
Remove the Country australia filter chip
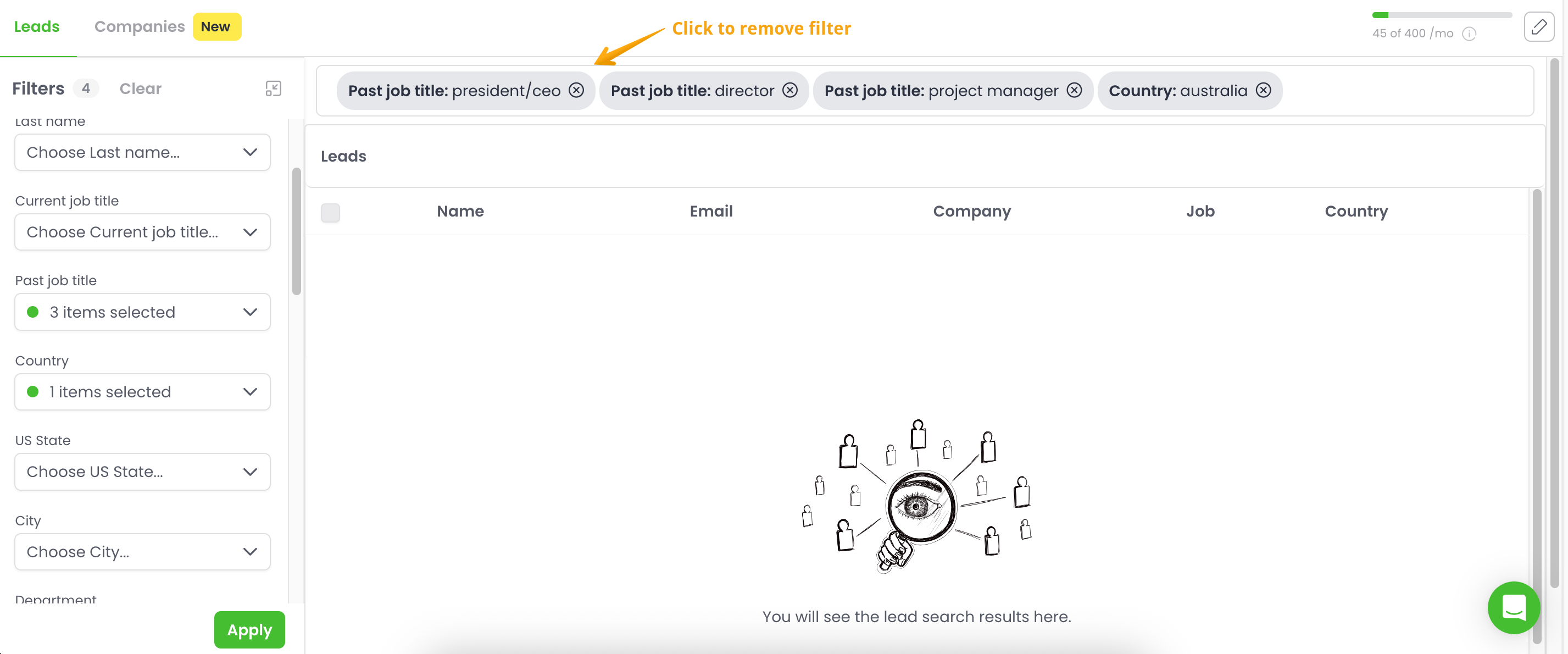1263,91
